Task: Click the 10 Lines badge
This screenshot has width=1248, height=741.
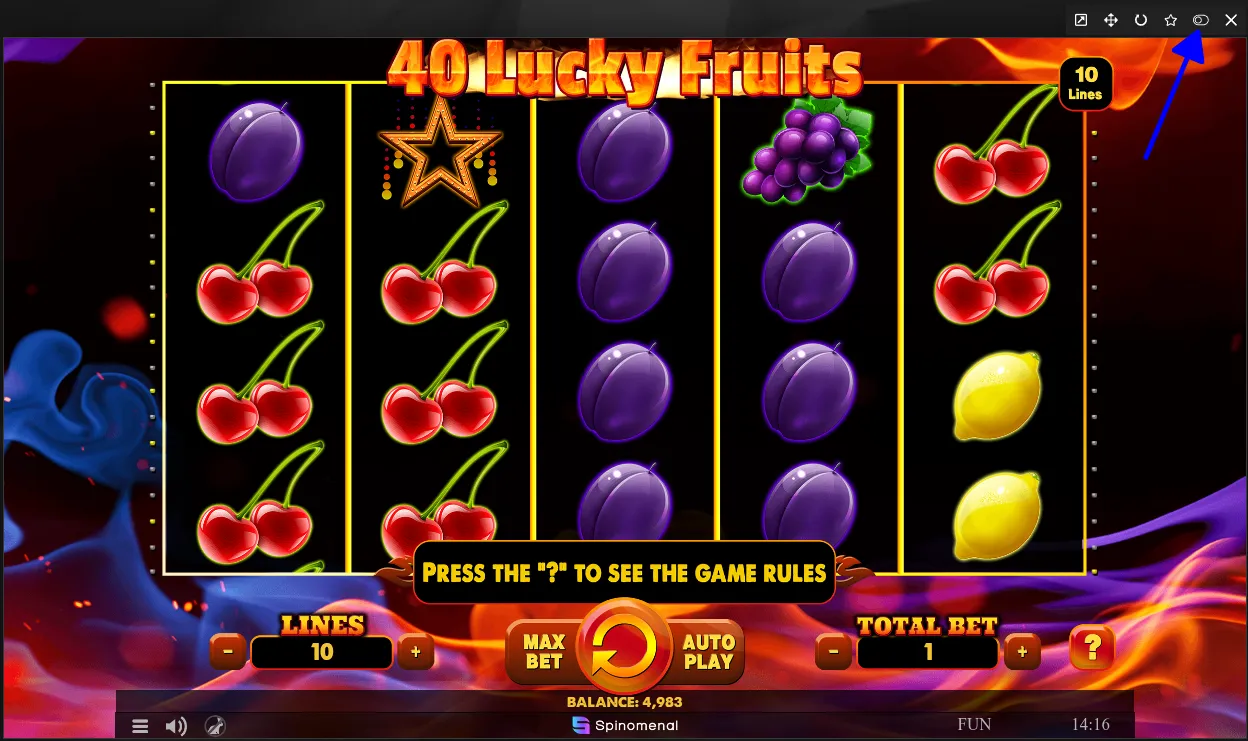Action: [1086, 84]
